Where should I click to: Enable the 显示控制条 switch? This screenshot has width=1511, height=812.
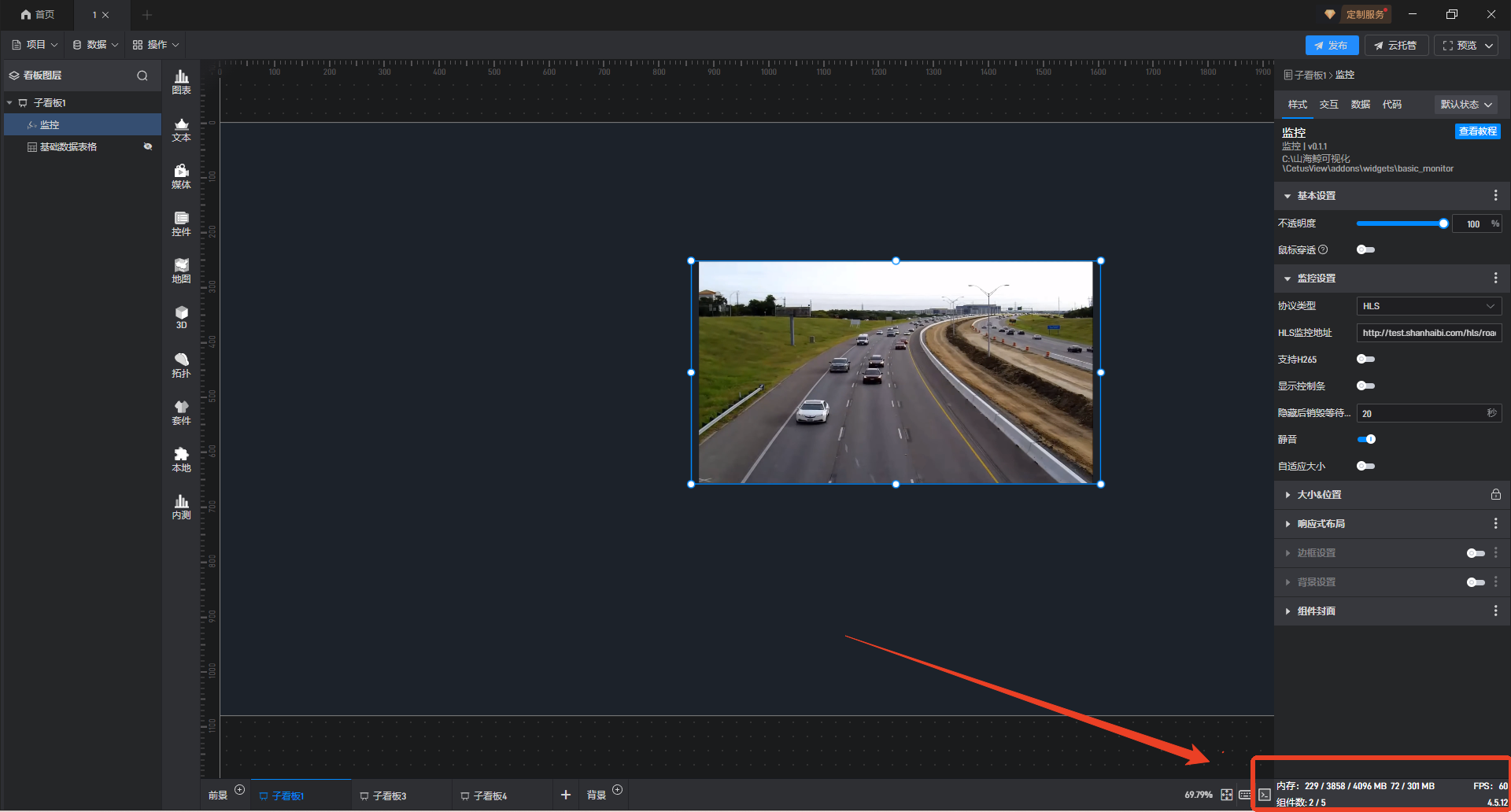1366,386
